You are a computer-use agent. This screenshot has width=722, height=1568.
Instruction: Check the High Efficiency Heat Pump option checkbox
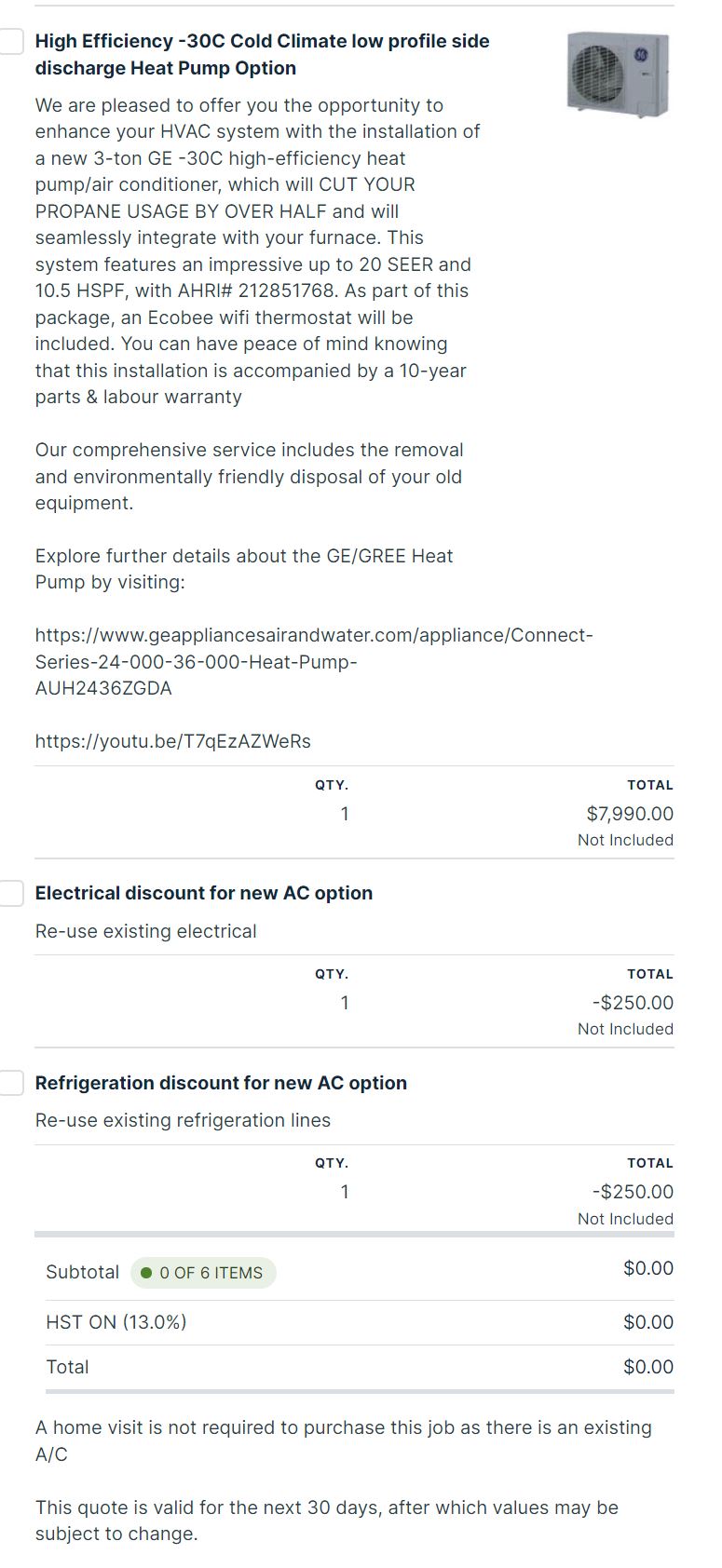click(x=10, y=42)
